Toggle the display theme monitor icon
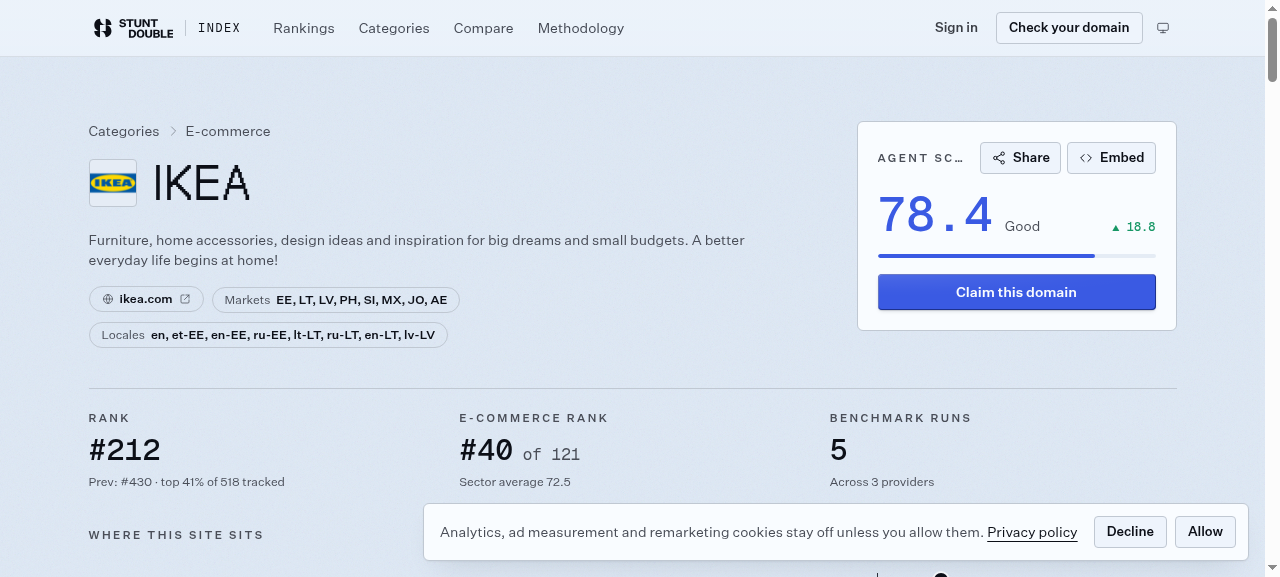This screenshot has height=577, width=1280. click(1163, 28)
